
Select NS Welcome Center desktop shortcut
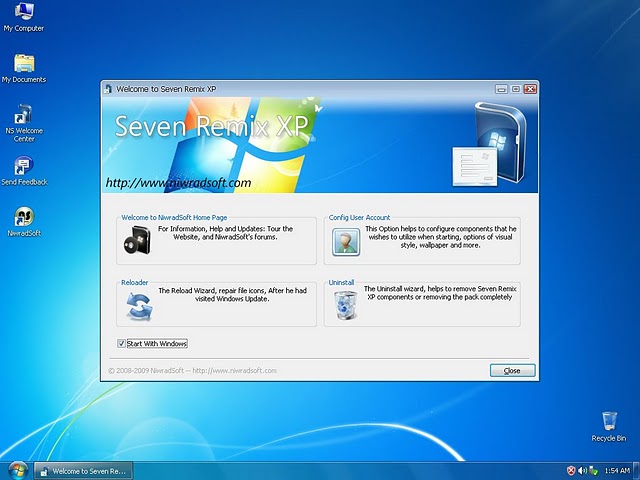click(24, 123)
